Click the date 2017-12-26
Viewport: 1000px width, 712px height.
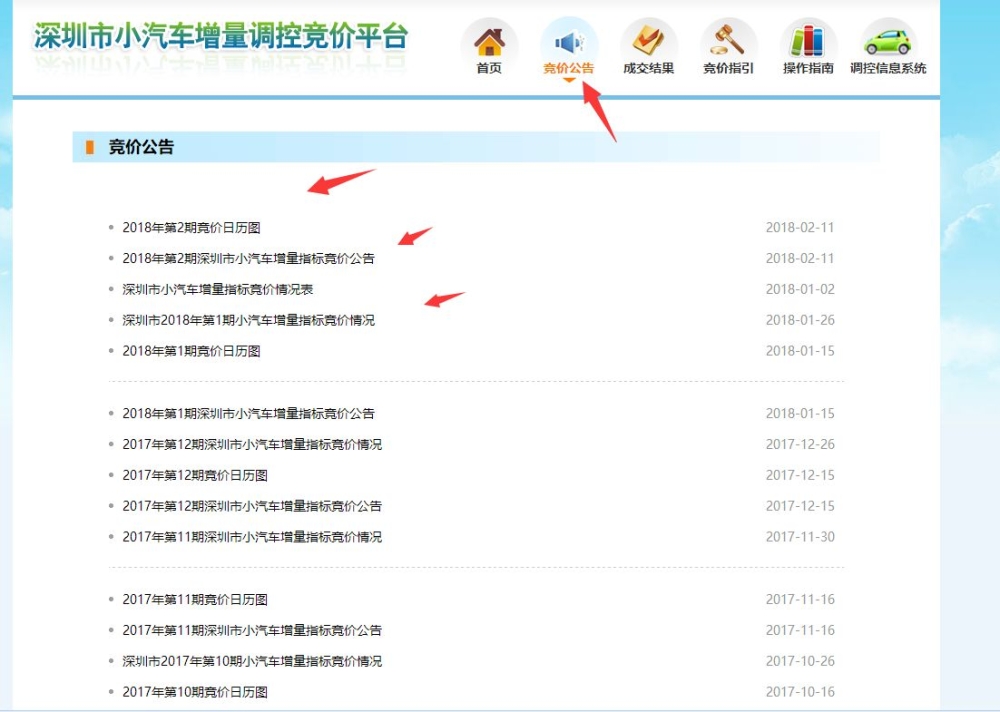(x=800, y=444)
